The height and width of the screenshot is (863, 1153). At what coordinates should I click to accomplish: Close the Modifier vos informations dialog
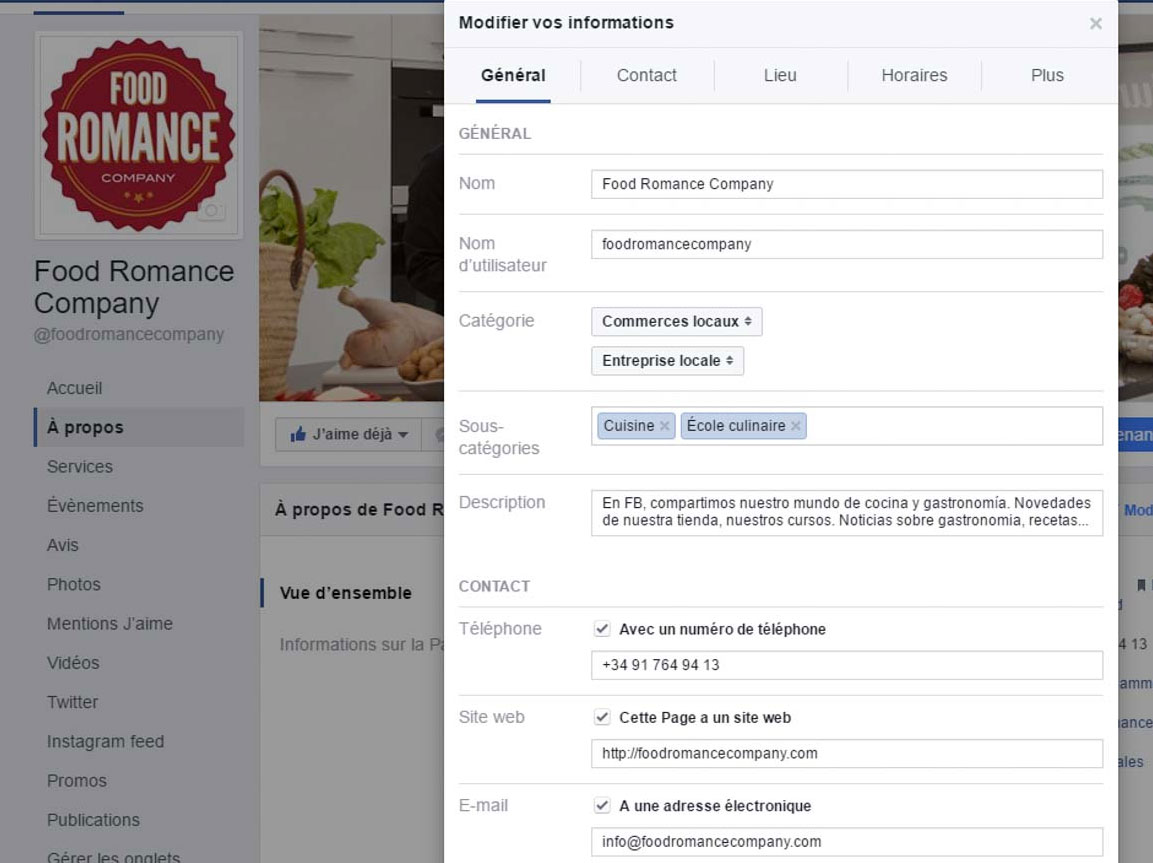[1095, 24]
